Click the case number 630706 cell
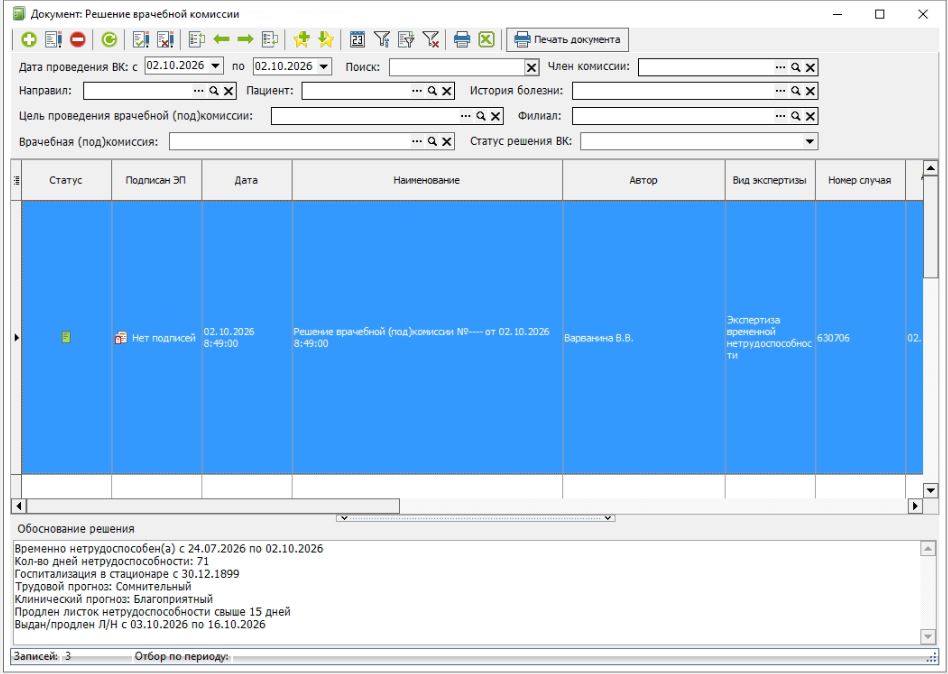Viewport: 948px width, 674px height. pyautogui.click(x=860, y=338)
